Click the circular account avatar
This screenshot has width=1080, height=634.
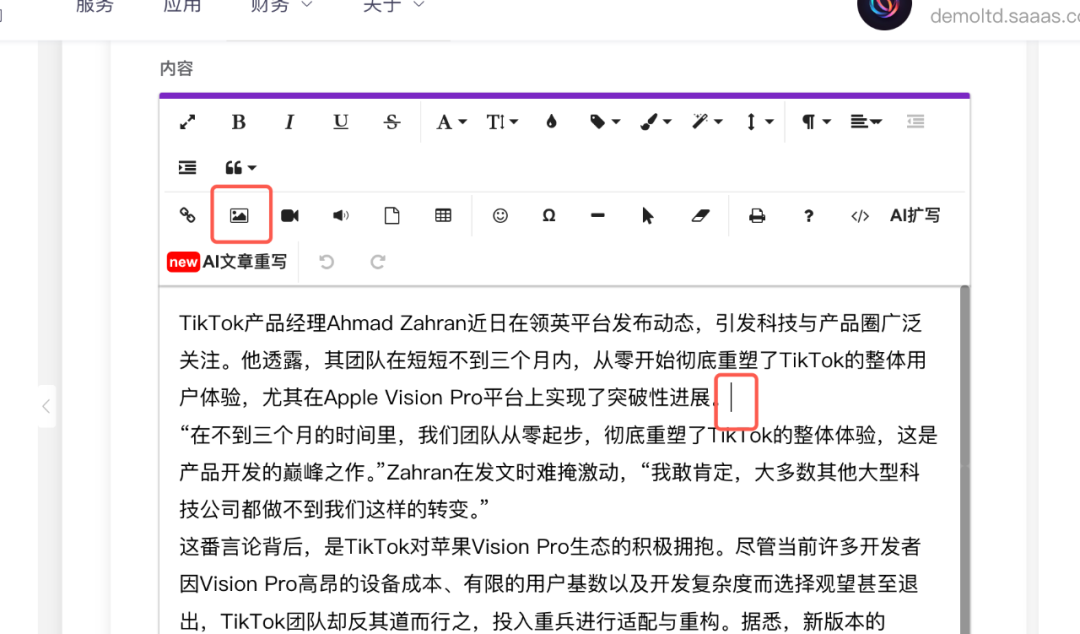click(884, 7)
